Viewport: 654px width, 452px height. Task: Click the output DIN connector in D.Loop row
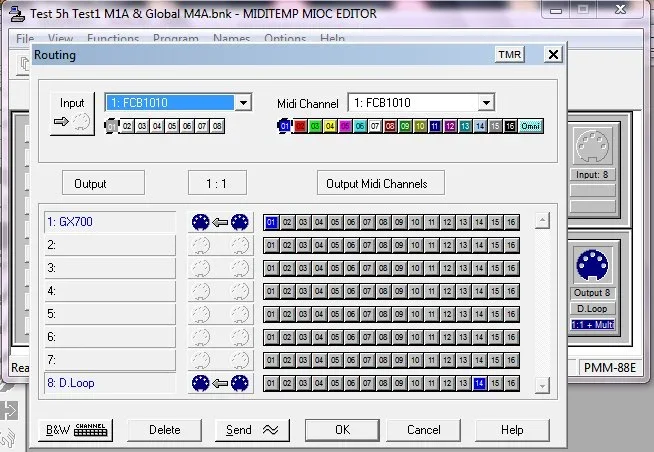(200, 383)
